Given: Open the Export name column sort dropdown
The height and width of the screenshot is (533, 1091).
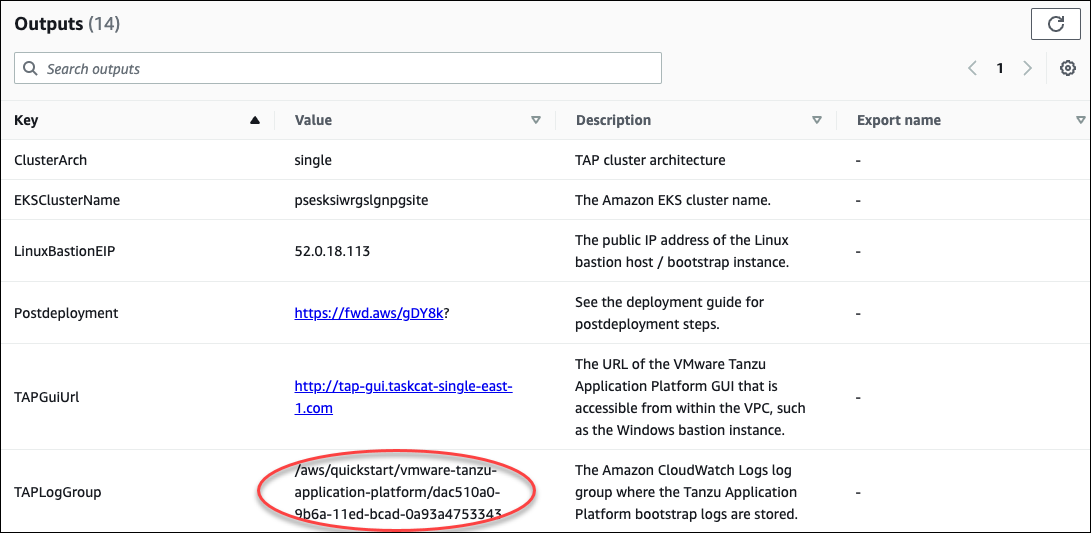Looking at the screenshot, I should pos(1080,120).
